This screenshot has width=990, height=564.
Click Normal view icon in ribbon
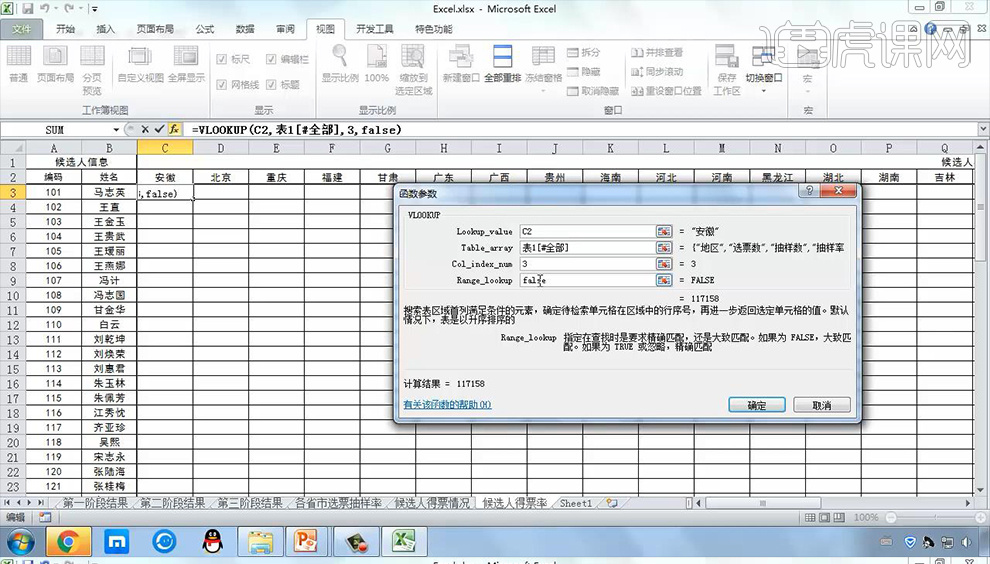pos(18,63)
